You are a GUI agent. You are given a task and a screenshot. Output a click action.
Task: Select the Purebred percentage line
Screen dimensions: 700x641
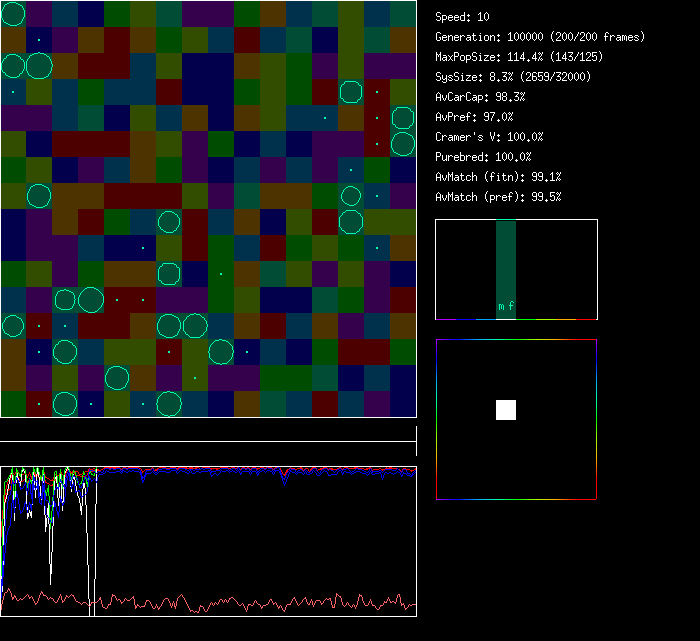[x=483, y=157]
